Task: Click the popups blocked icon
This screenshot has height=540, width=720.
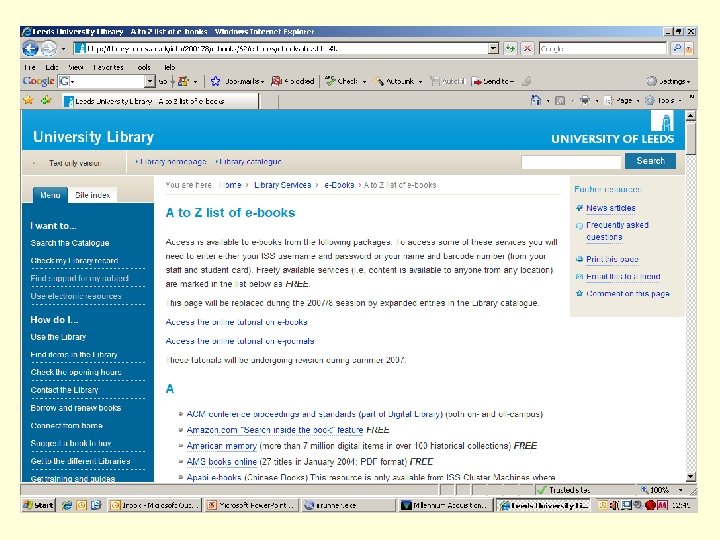Action: pos(276,81)
